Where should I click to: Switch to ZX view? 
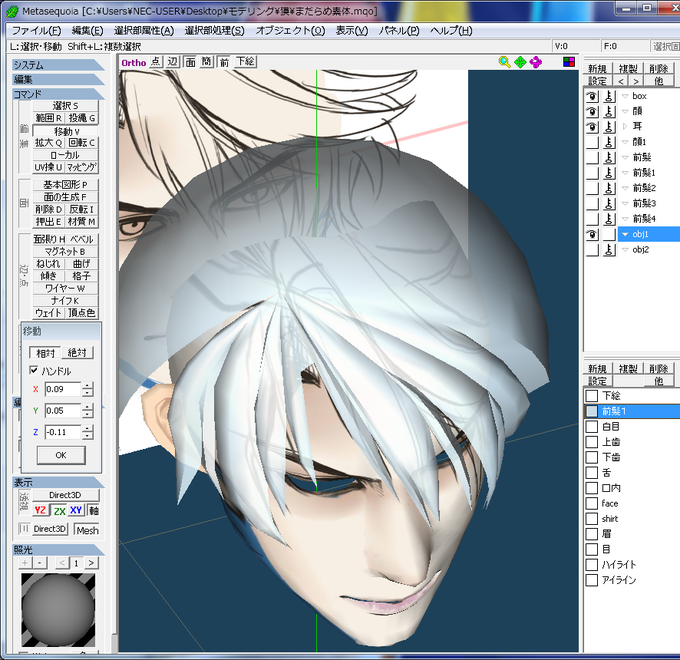point(59,511)
